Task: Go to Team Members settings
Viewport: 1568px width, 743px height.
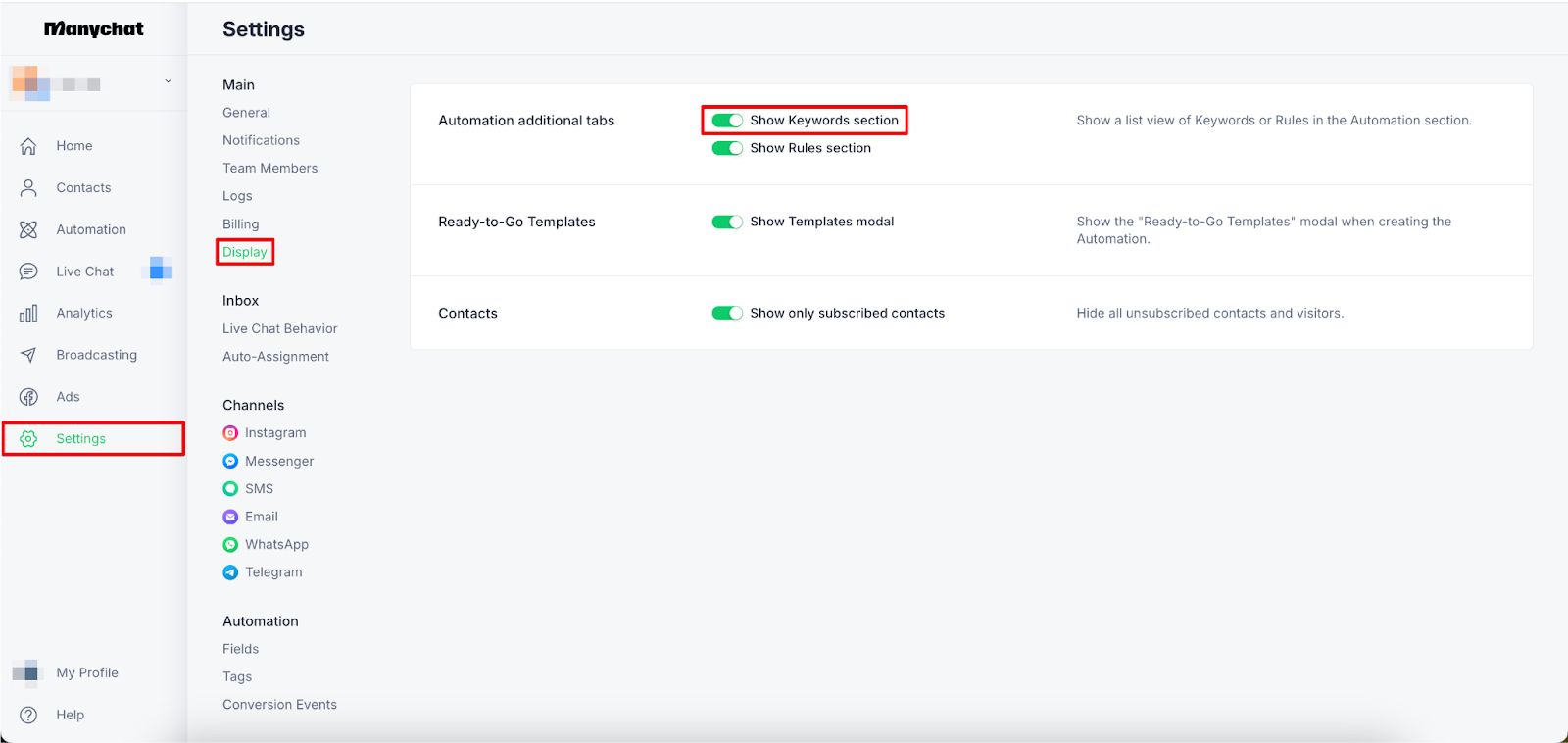Action: [x=269, y=169]
